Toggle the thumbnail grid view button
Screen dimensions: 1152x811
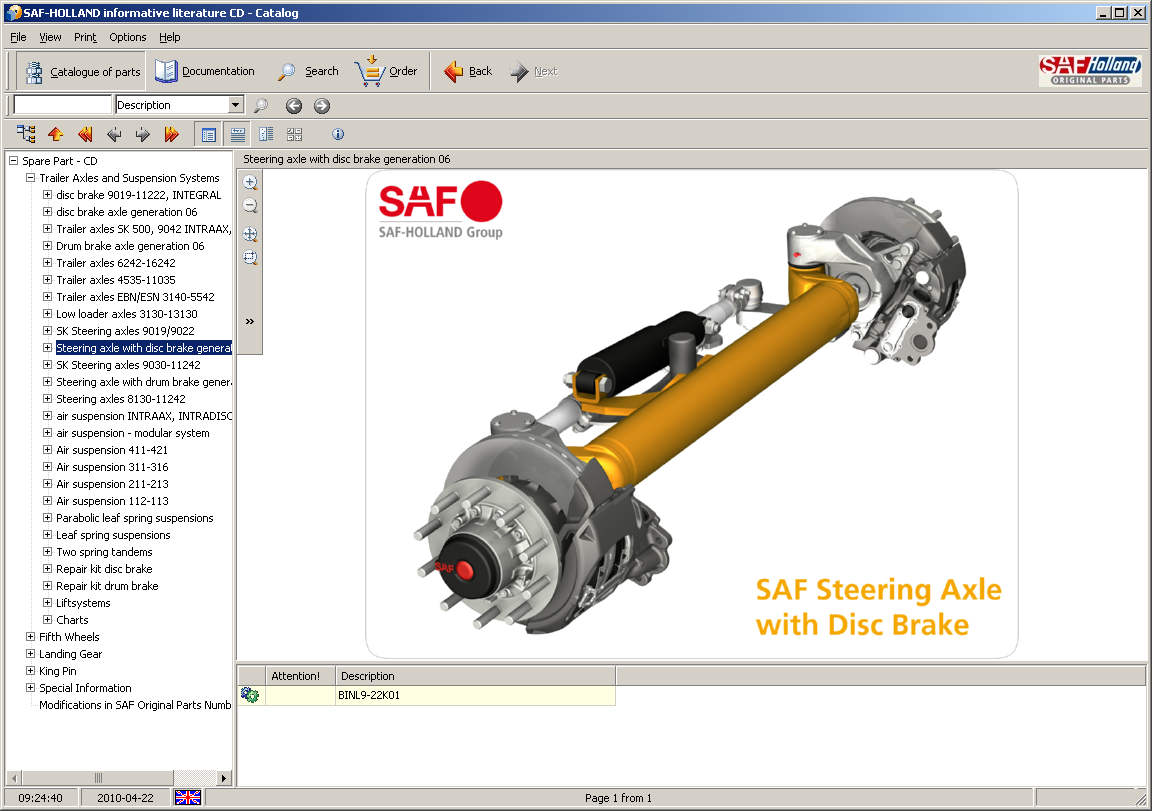[x=294, y=134]
